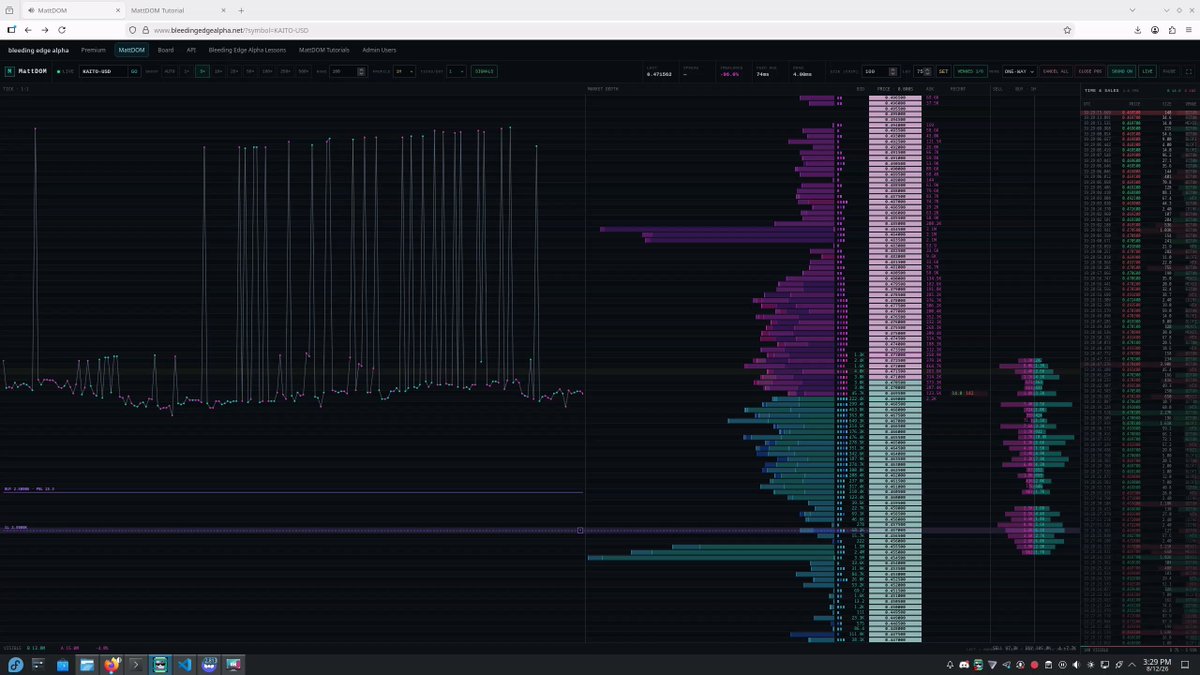The width and height of the screenshot is (1200, 675).
Task: Open the Firefox icon in the taskbar
Action: coord(111,664)
